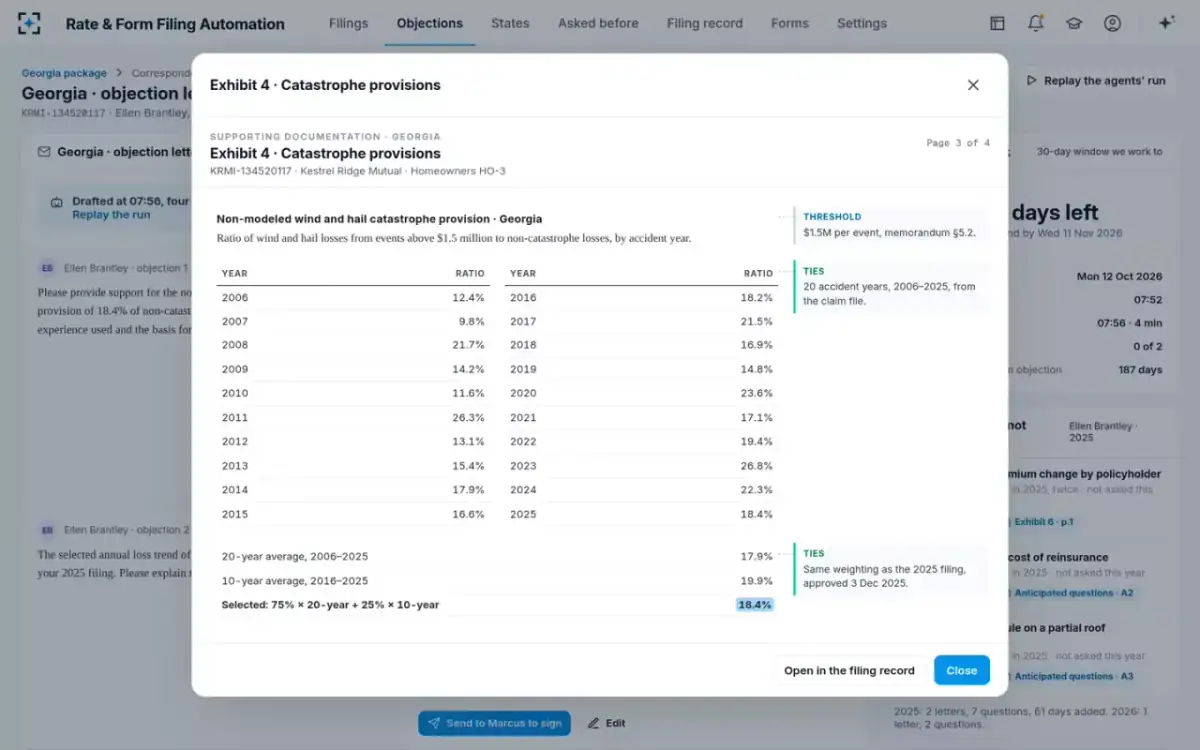Open the Asked before tab

coord(598,23)
